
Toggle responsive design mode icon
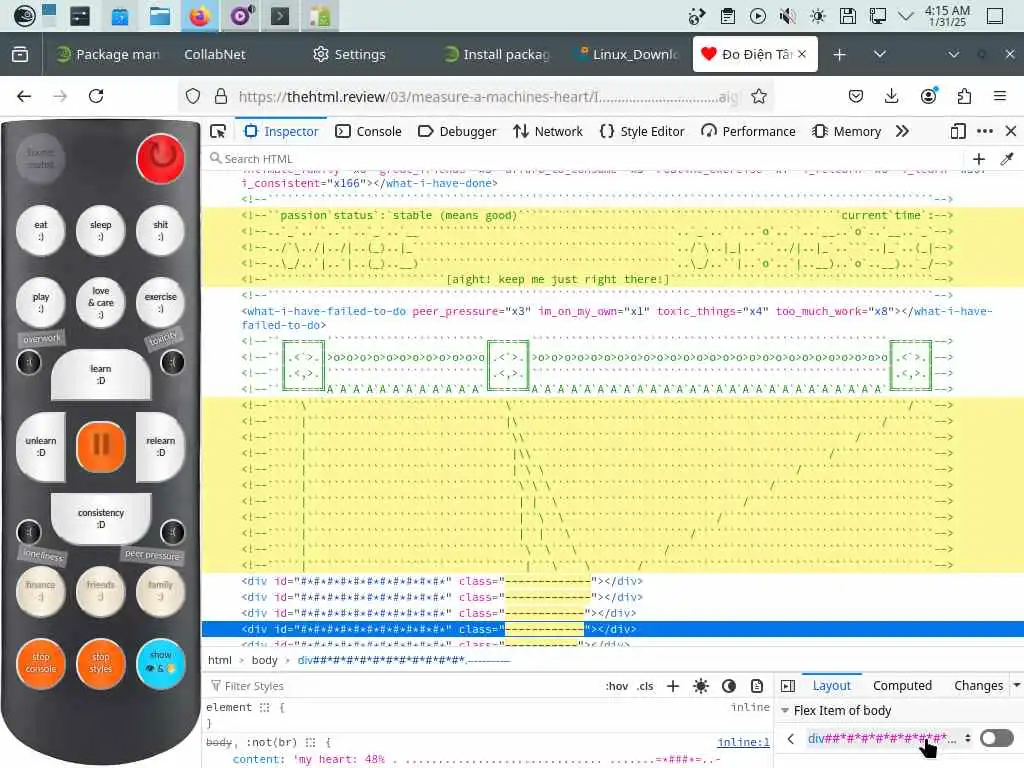click(x=958, y=131)
